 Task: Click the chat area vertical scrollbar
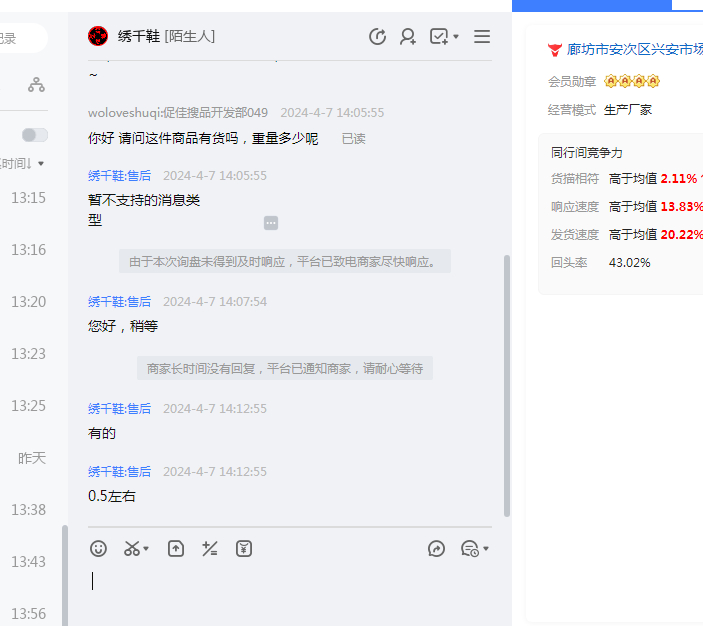(x=507, y=386)
